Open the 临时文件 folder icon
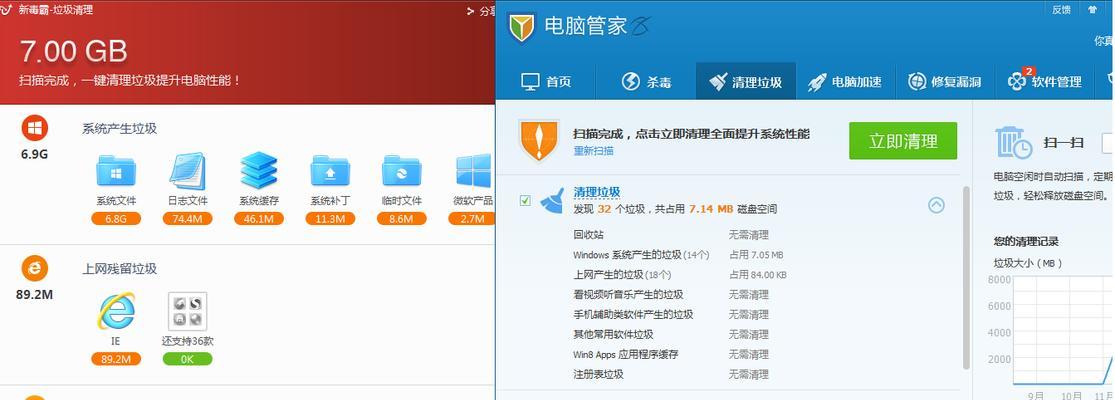 click(402, 171)
